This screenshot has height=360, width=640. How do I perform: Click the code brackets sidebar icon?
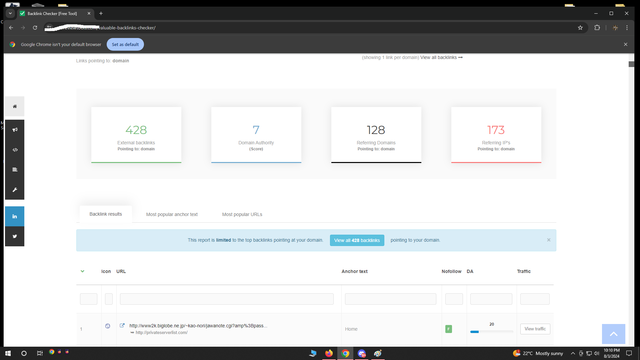[15, 150]
